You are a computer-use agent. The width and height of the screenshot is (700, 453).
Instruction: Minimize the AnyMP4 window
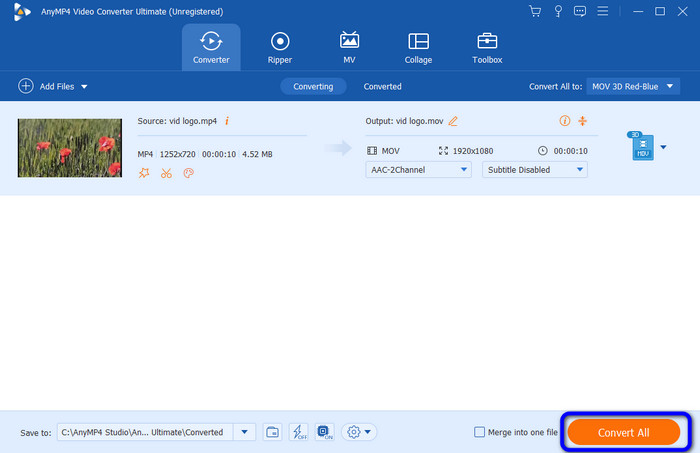638,12
